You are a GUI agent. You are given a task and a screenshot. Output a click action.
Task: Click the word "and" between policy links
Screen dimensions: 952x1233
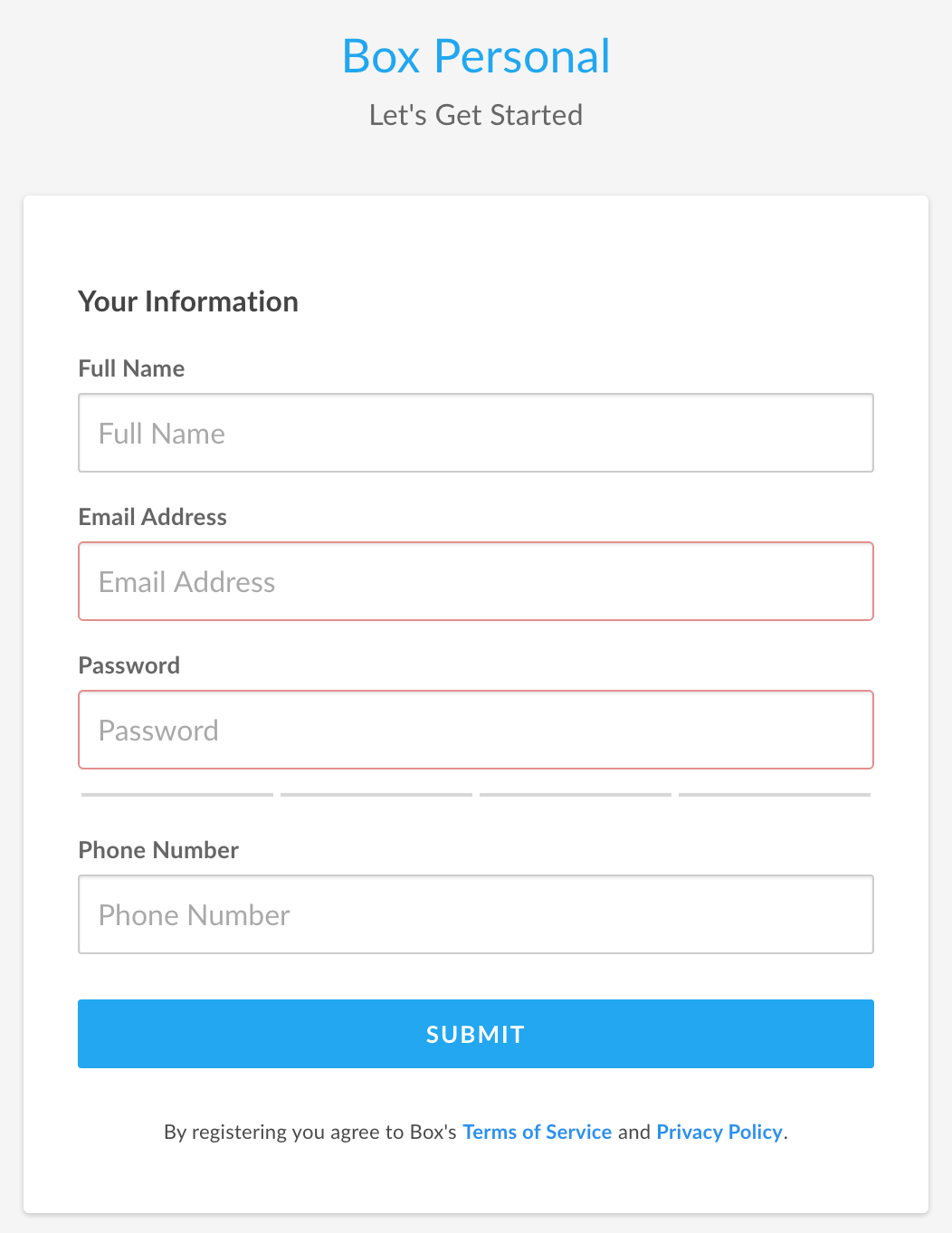634,1132
